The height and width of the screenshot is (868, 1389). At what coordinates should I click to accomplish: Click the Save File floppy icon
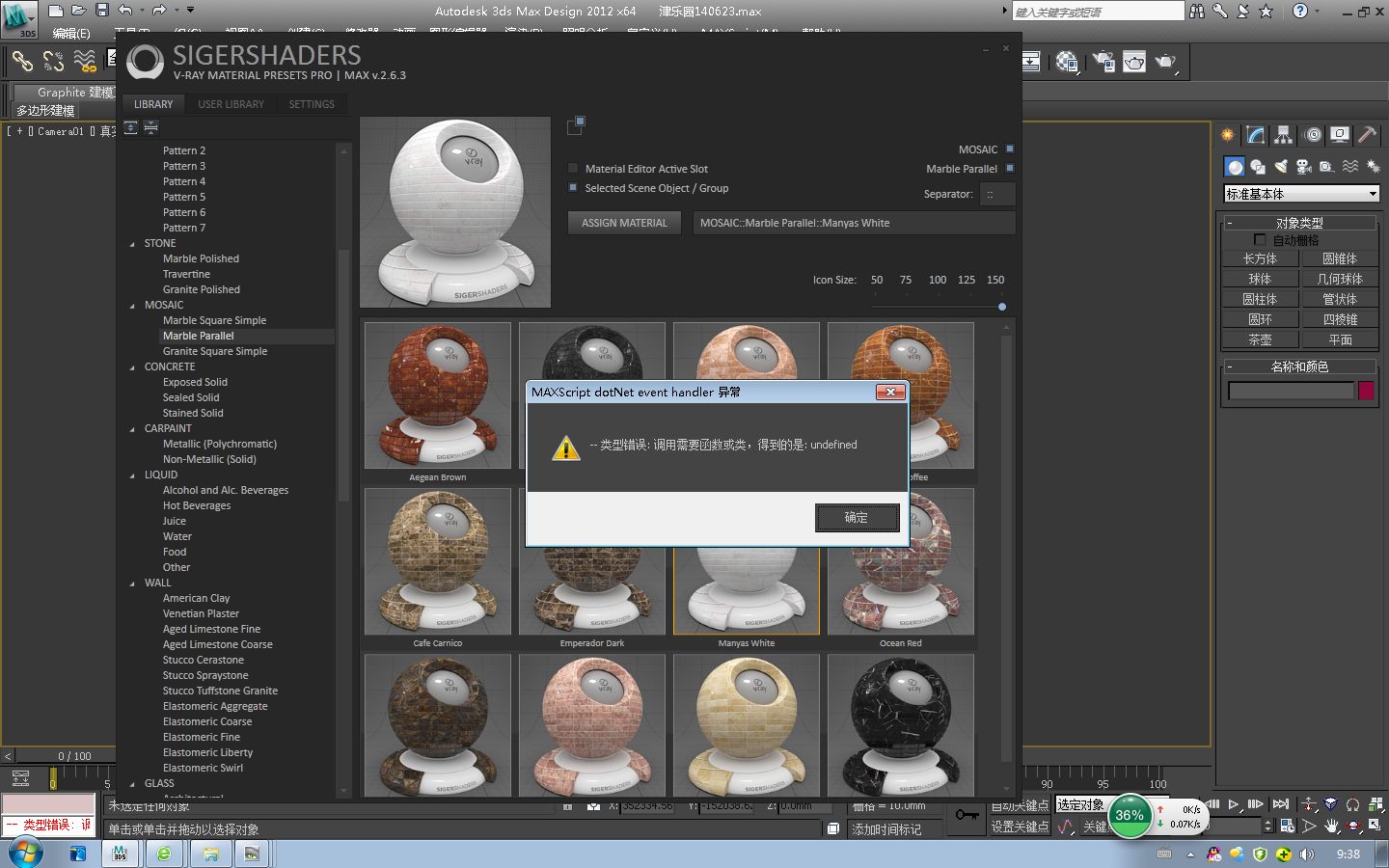pyautogui.click(x=102, y=11)
